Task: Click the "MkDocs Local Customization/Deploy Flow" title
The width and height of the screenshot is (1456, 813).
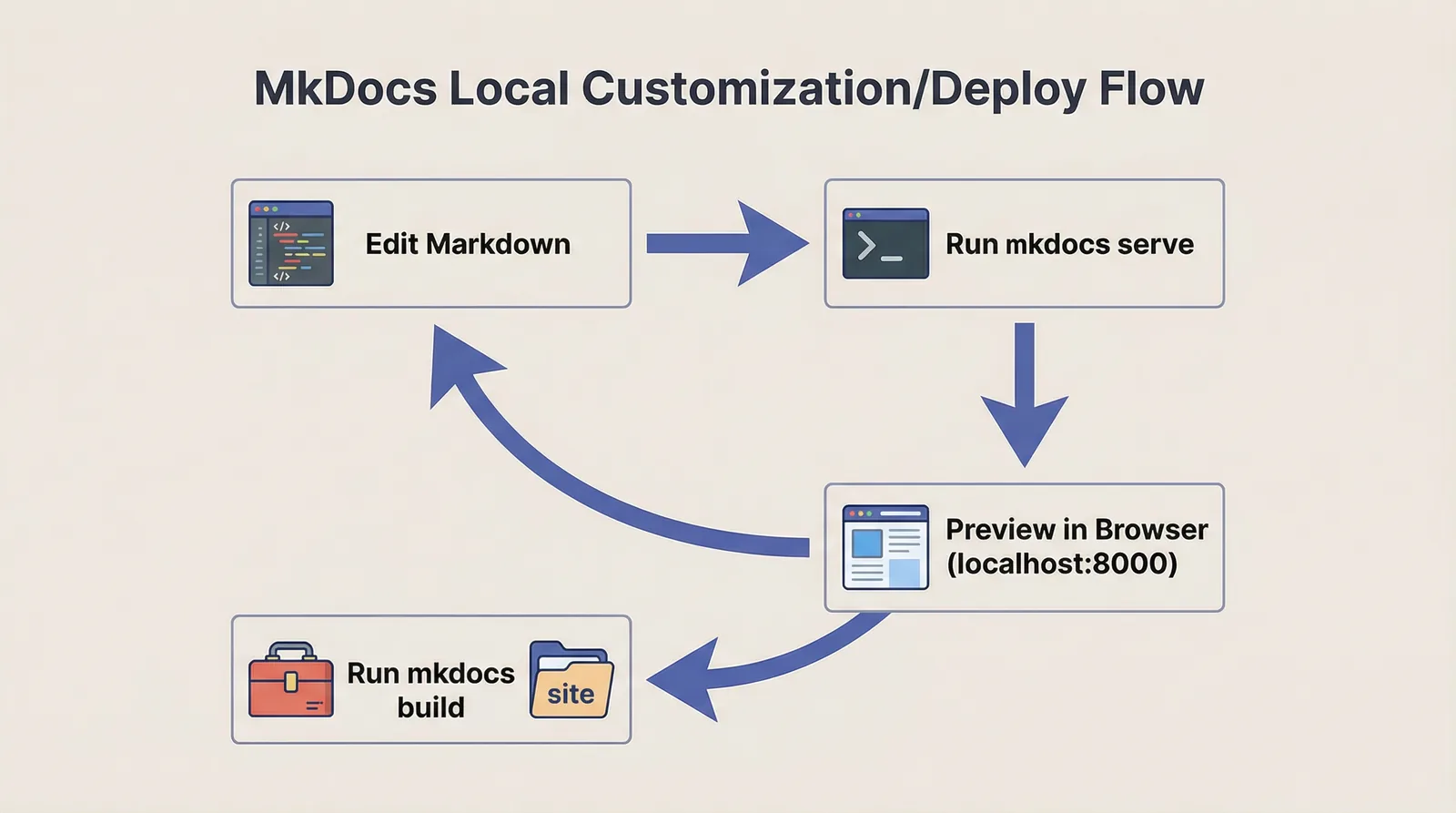Action: click(729, 89)
